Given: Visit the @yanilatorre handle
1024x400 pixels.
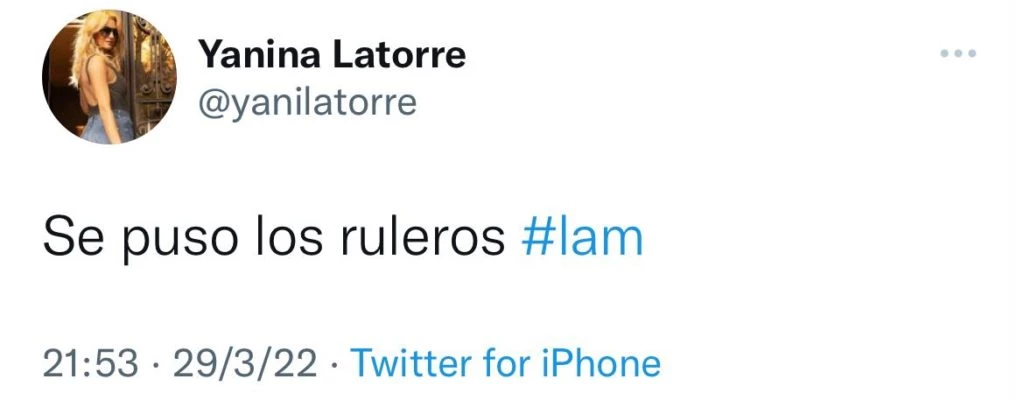Looking at the screenshot, I should coord(307,103).
